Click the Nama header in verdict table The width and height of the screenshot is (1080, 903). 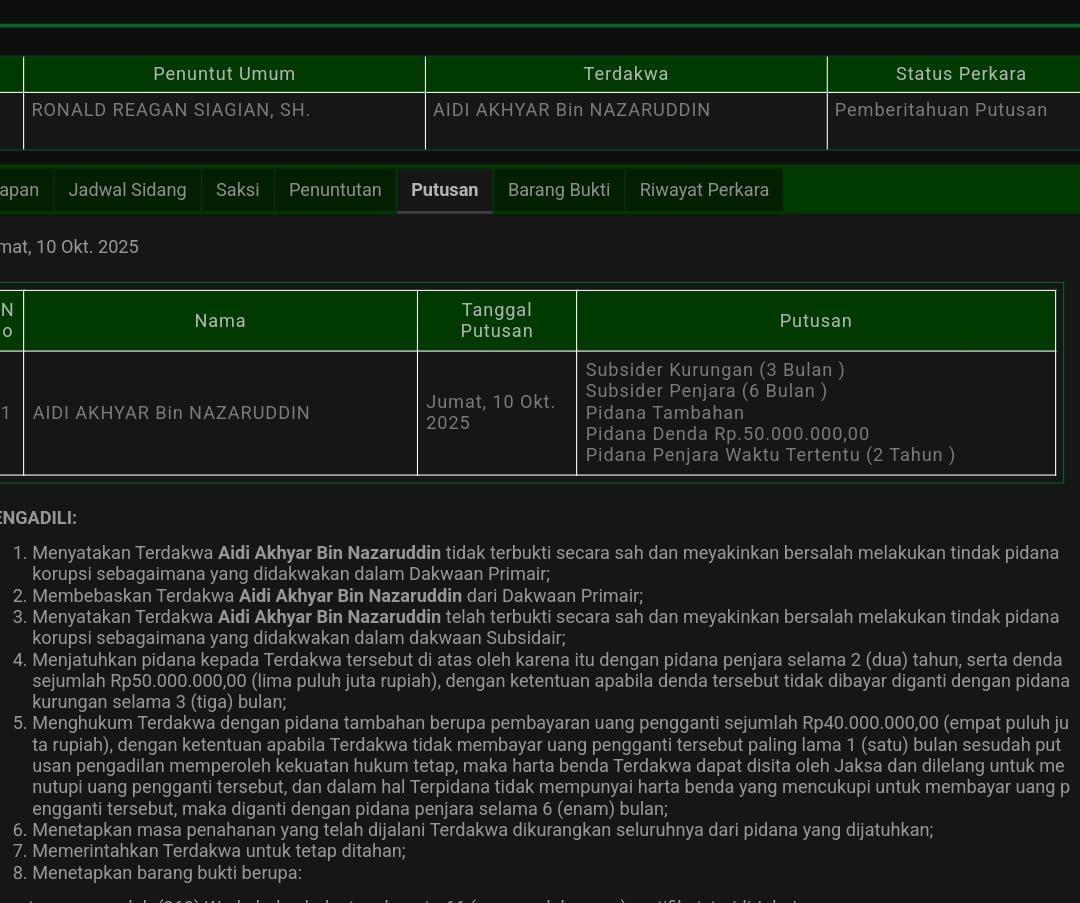pos(220,321)
